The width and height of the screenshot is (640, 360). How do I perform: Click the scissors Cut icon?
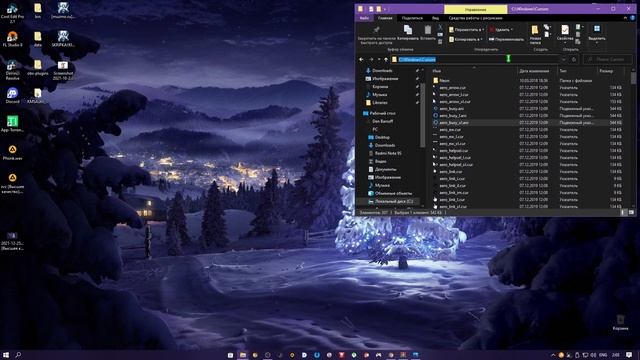click(440, 28)
